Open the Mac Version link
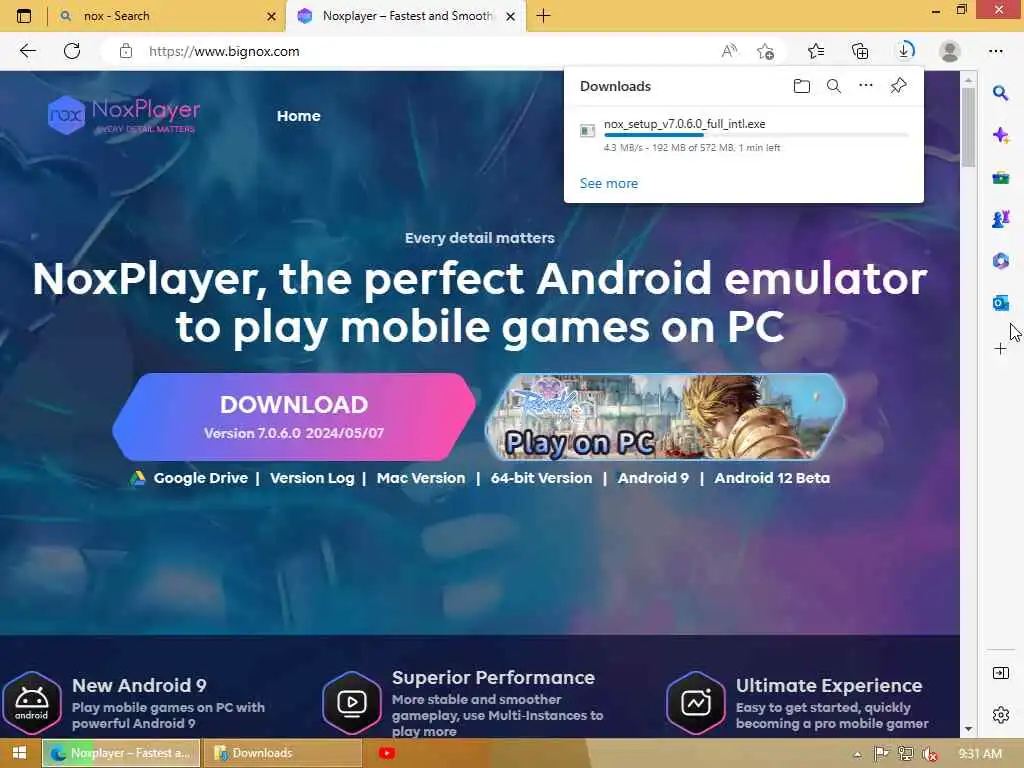The height and width of the screenshot is (768, 1024). (x=421, y=478)
